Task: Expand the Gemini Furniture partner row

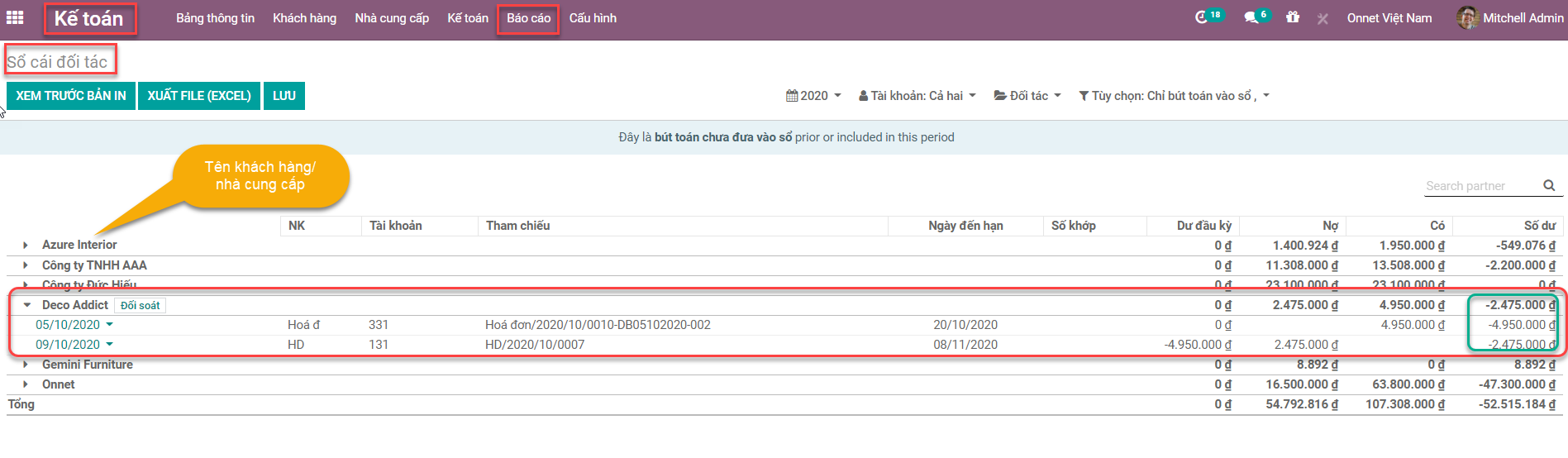Action: (26, 365)
